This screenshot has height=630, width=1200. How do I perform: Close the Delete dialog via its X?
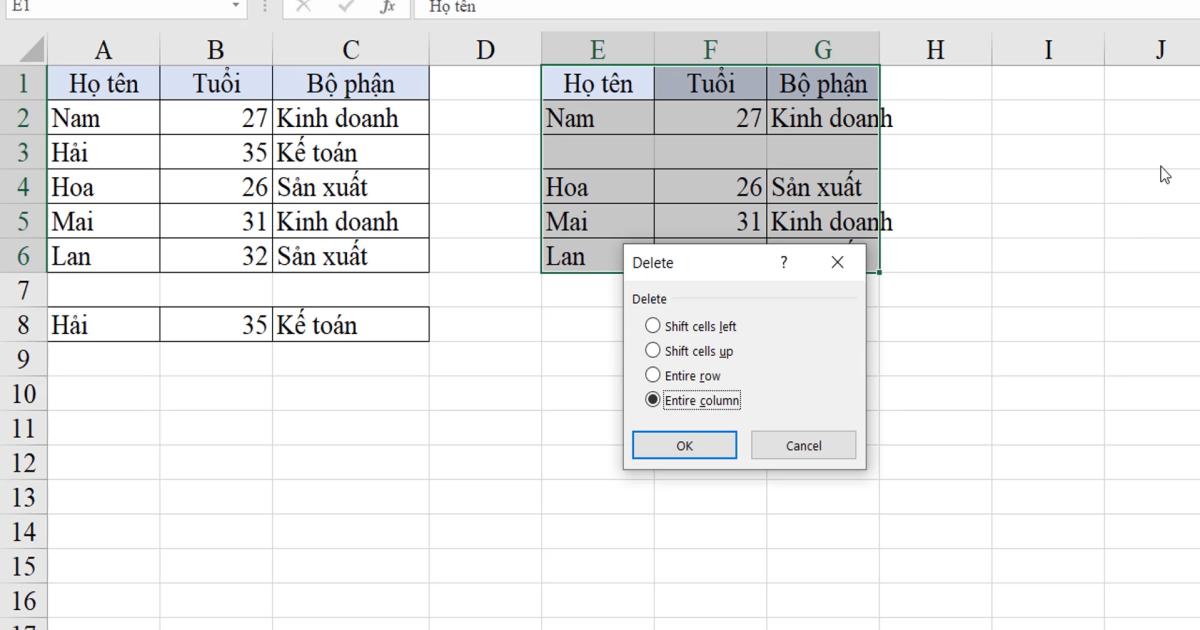coord(837,262)
